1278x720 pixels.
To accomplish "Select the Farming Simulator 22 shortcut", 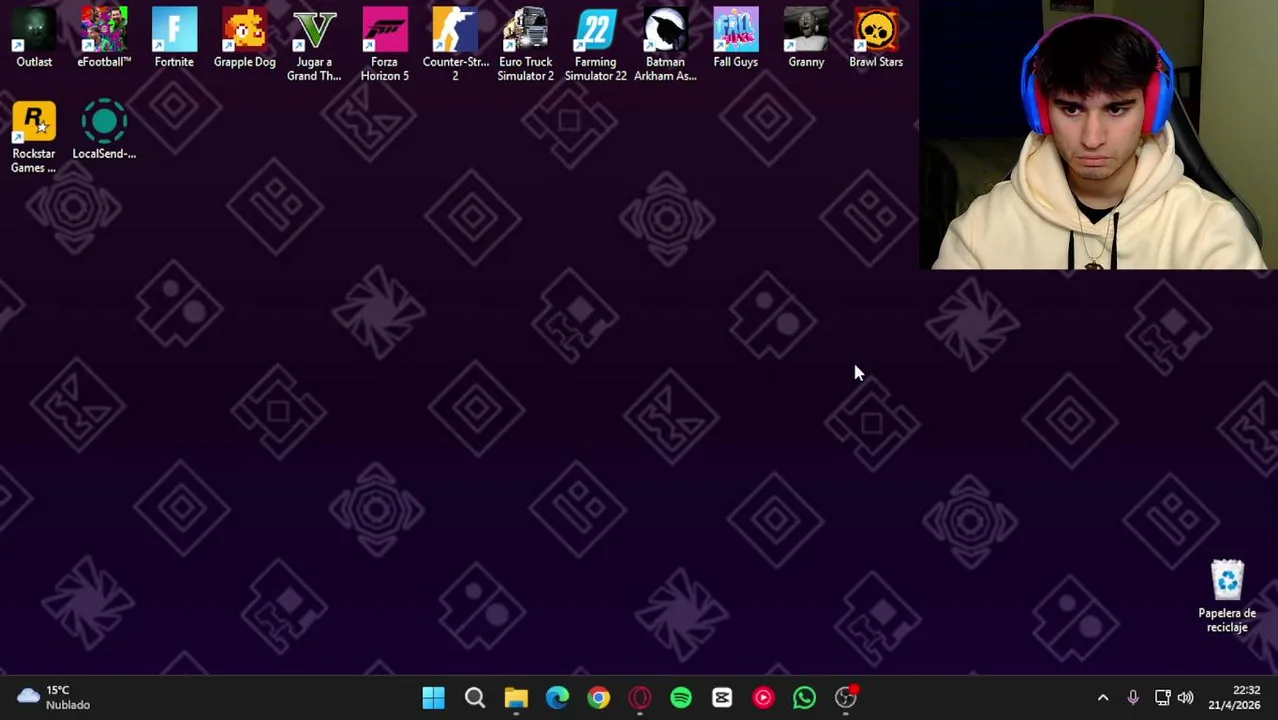I will [595, 44].
